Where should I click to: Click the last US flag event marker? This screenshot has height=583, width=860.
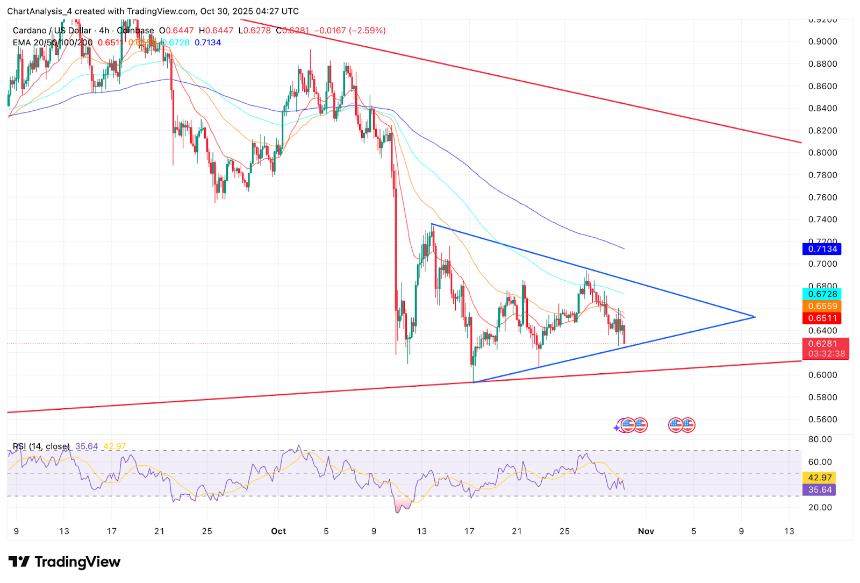690,425
